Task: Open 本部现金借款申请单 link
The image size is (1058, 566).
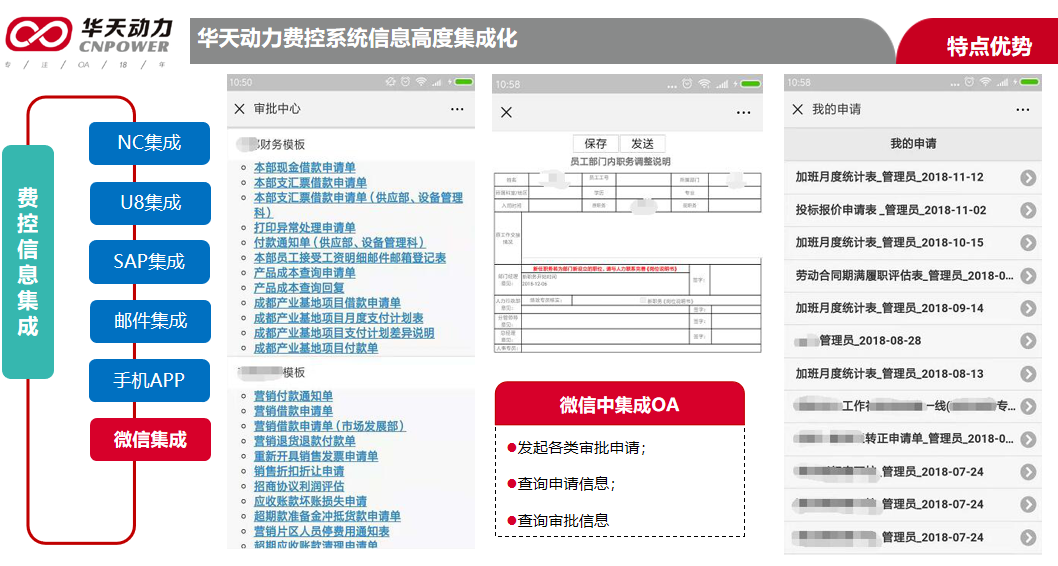Action: click(304, 167)
